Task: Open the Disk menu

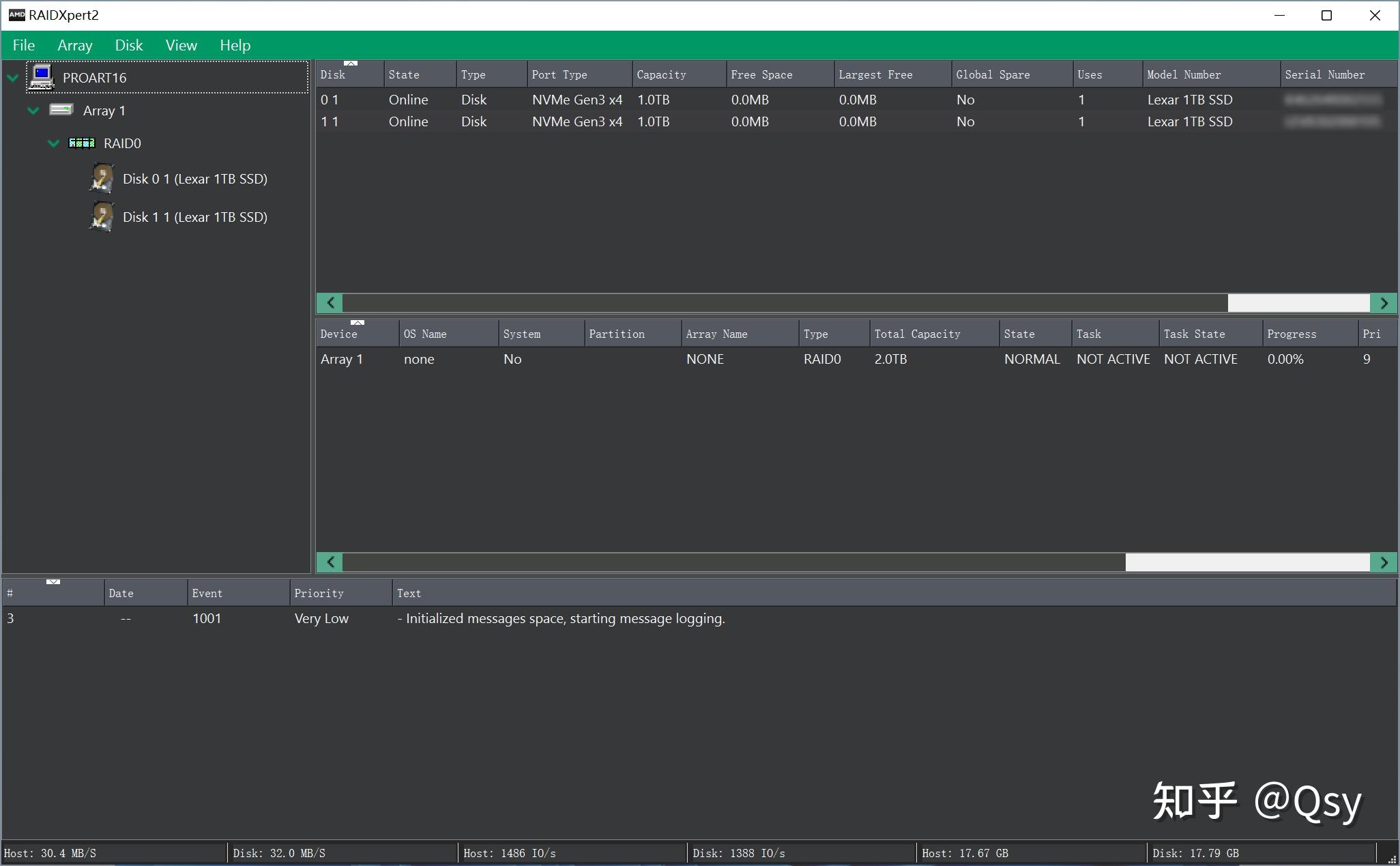Action: [128, 45]
